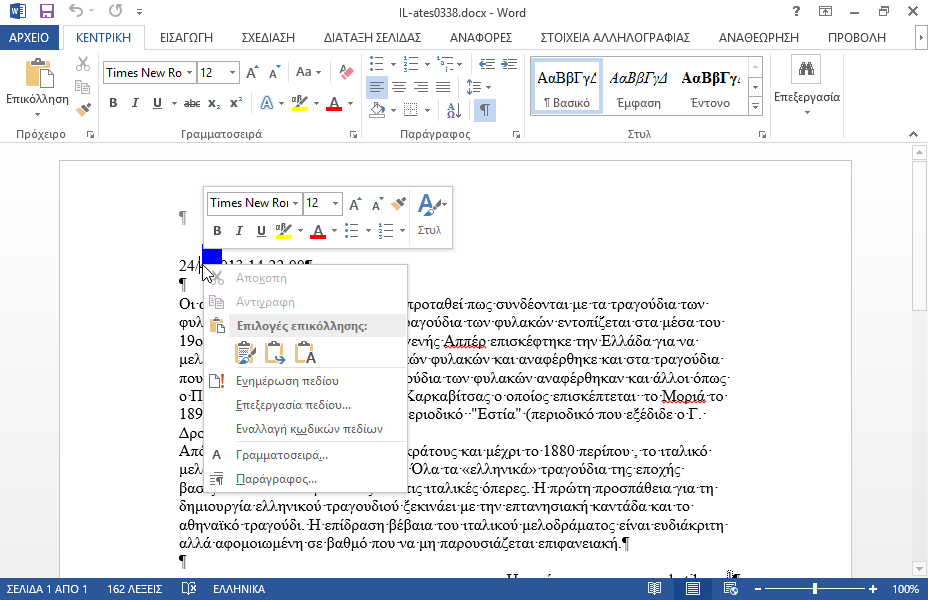The width and height of the screenshot is (928, 600).
Task: Save the document with the floppy disk icon
Action: pyautogui.click(x=46, y=11)
